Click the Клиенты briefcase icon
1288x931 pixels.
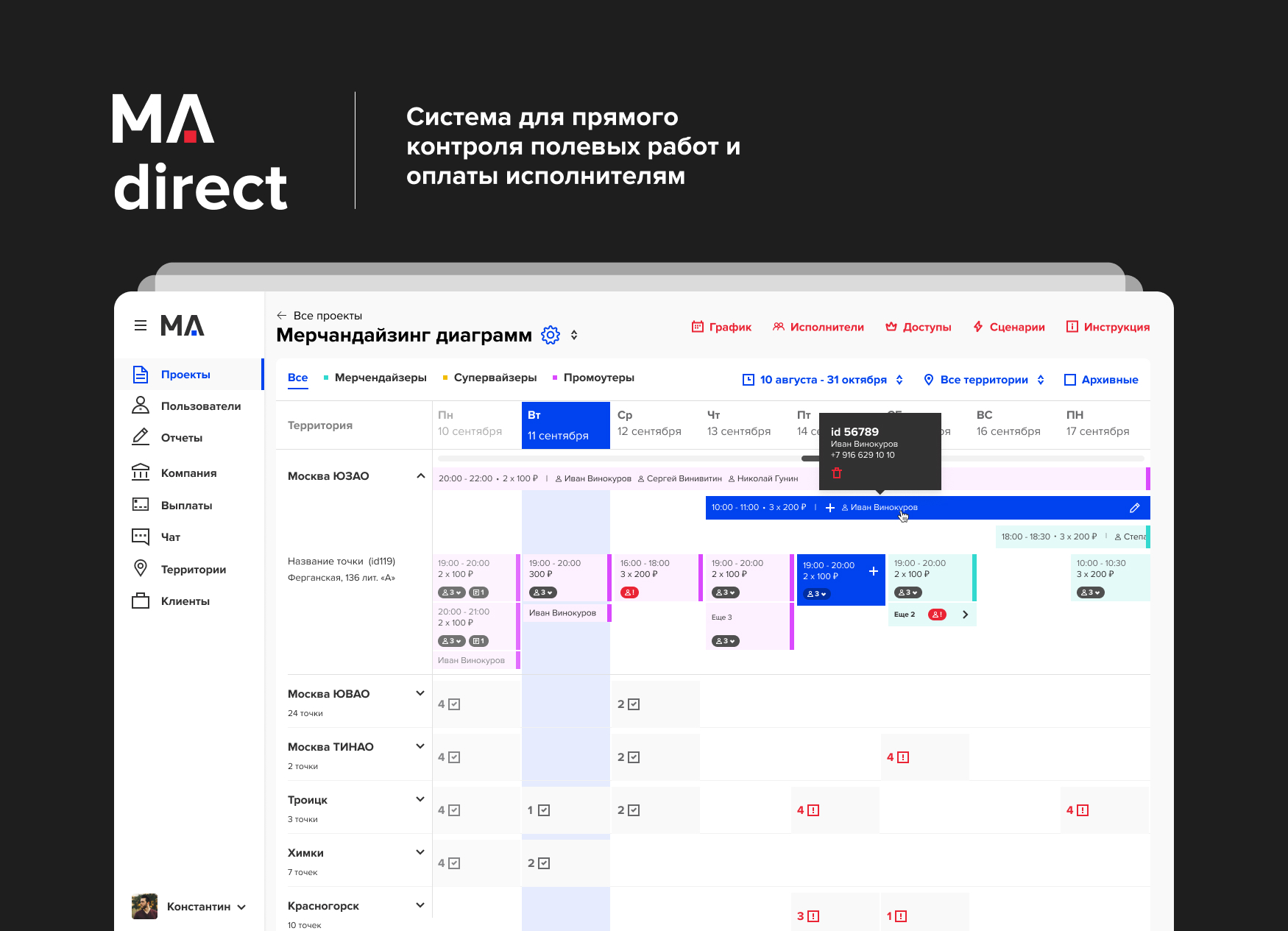pyautogui.click(x=141, y=601)
